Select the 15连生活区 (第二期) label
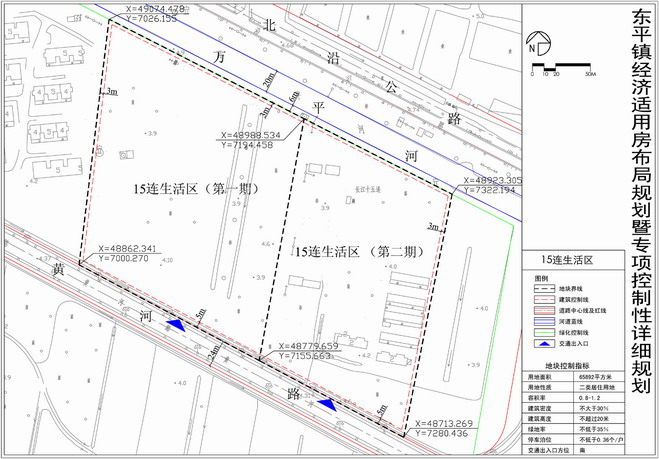This screenshot has width=659, height=459. pos(350,252)
